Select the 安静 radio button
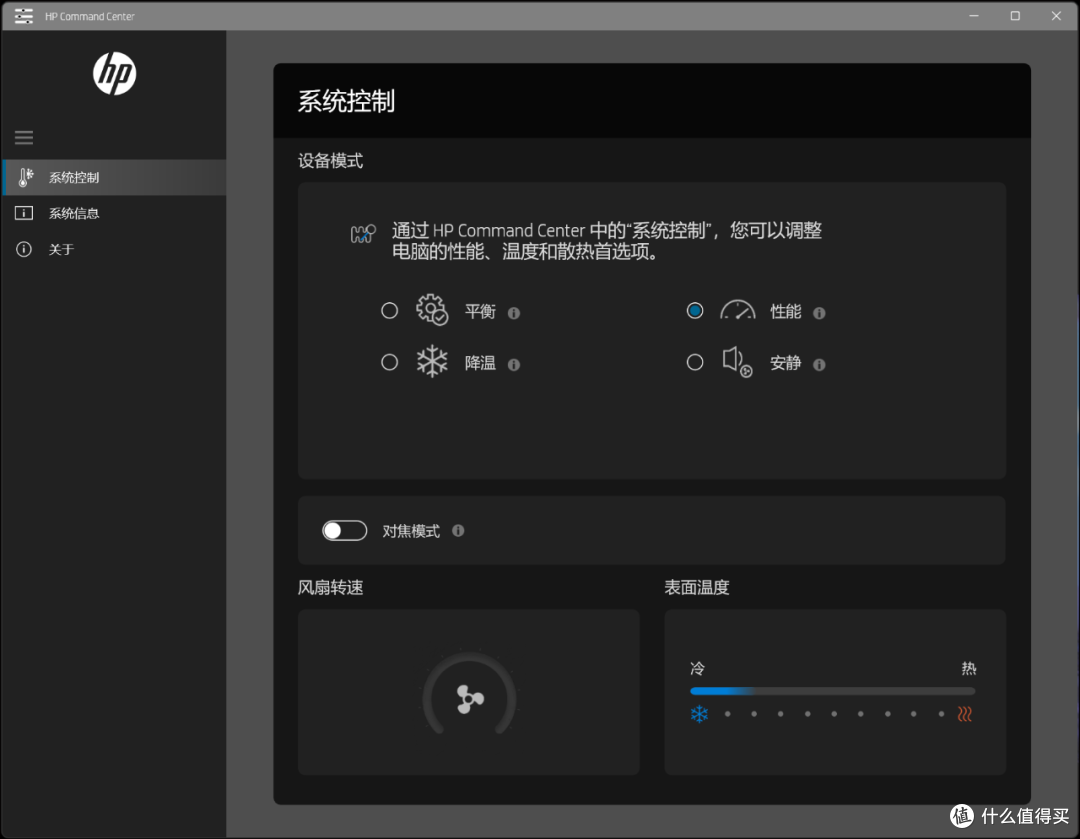The height and width of the screenshot is (839, 1080). (x=695, y=362)
